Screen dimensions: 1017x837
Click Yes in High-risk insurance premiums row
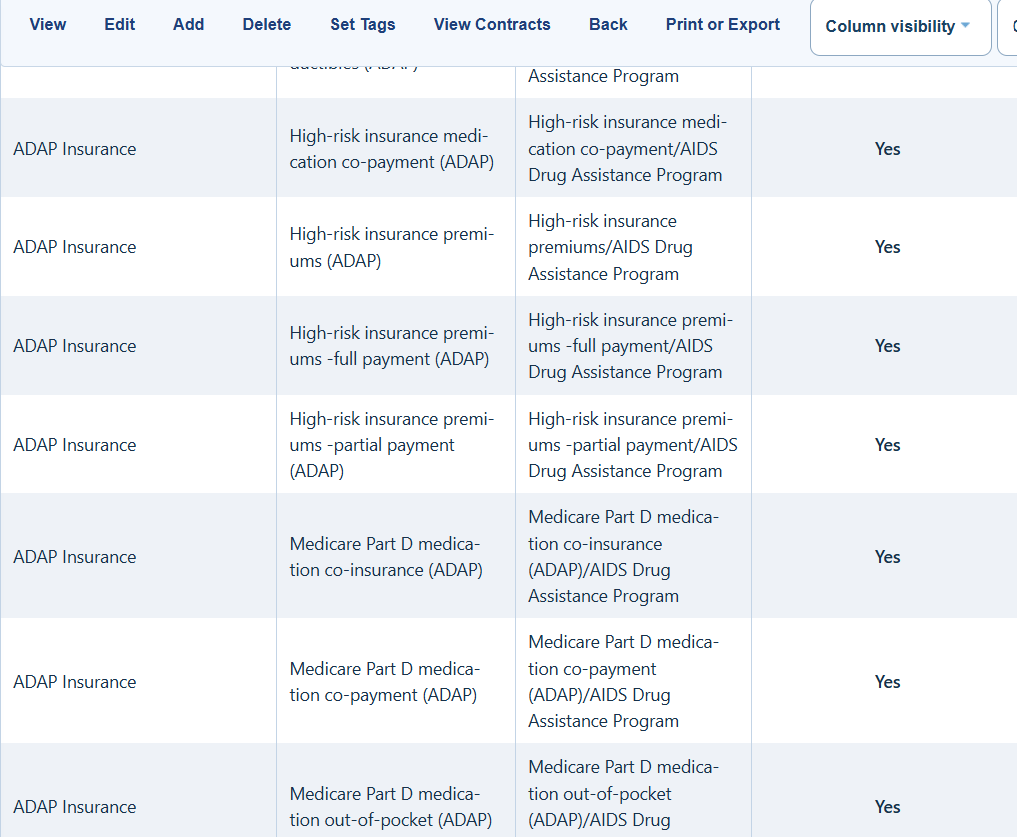tap(887, 247)
